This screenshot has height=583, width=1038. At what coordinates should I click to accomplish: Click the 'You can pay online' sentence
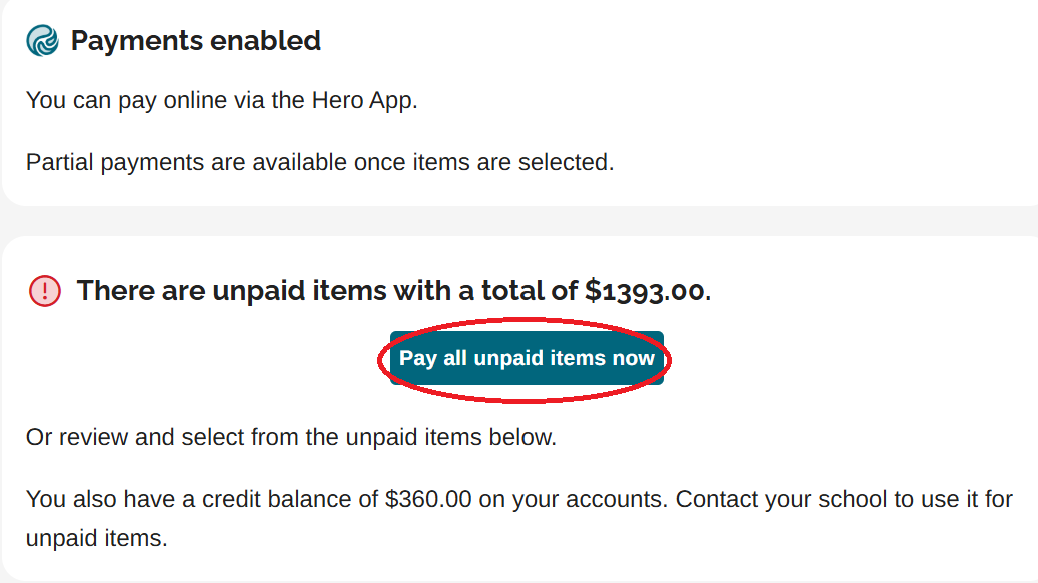point(220,101)
